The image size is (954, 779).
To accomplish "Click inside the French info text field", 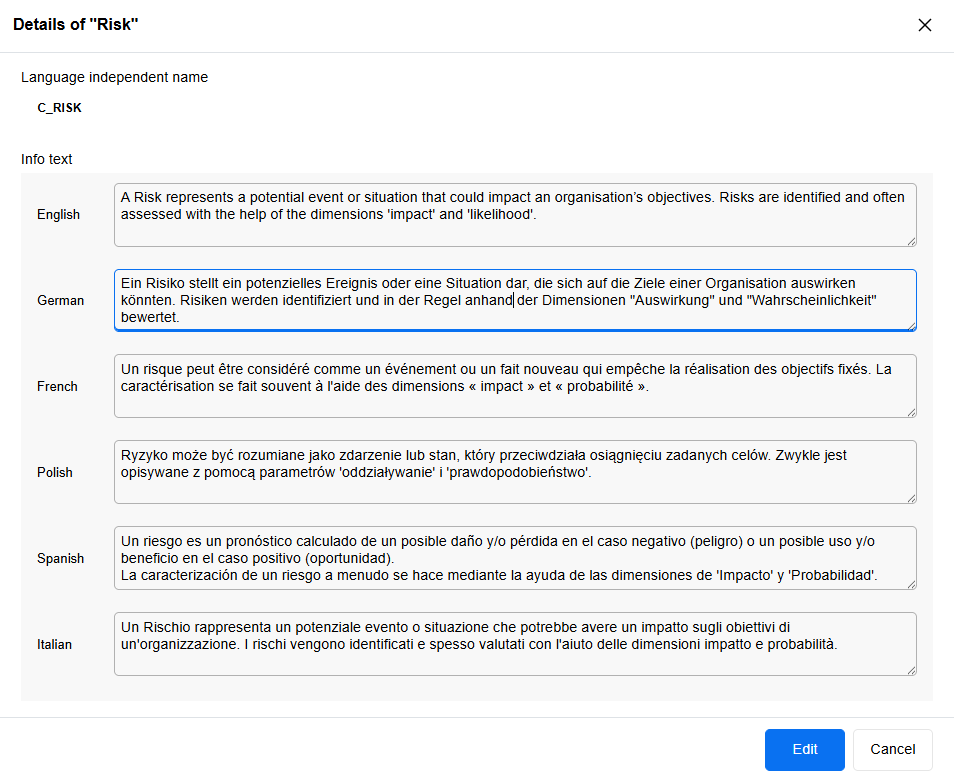I will 515,386.
